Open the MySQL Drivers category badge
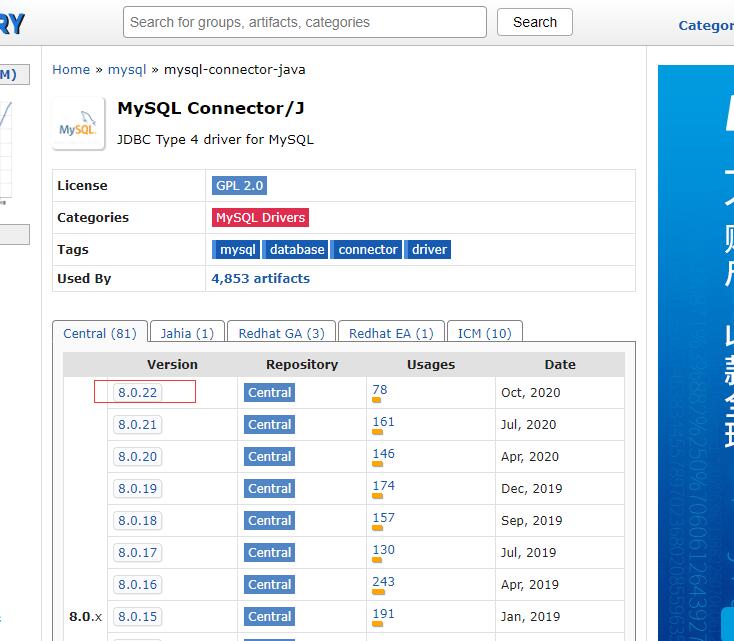 click(260, 217)
